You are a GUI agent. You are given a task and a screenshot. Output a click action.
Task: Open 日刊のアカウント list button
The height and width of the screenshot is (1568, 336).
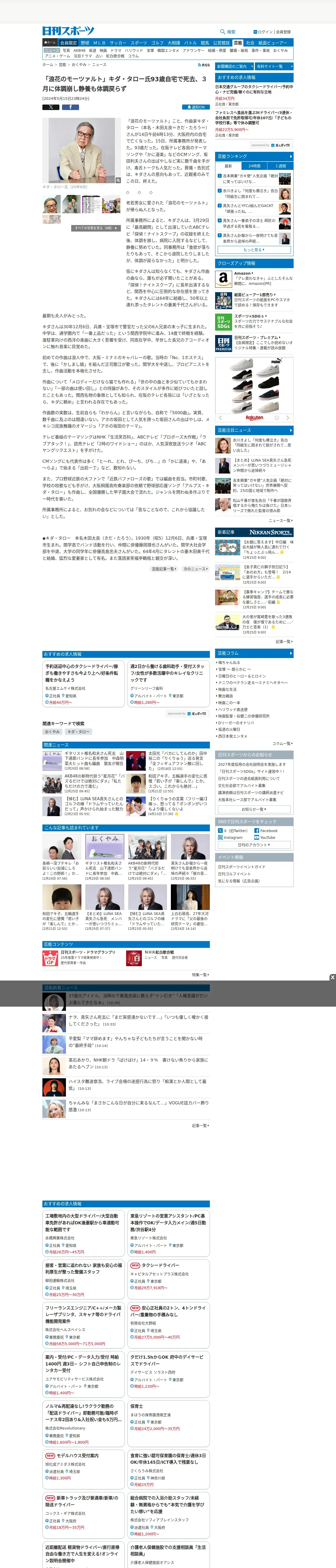[254, 844]
